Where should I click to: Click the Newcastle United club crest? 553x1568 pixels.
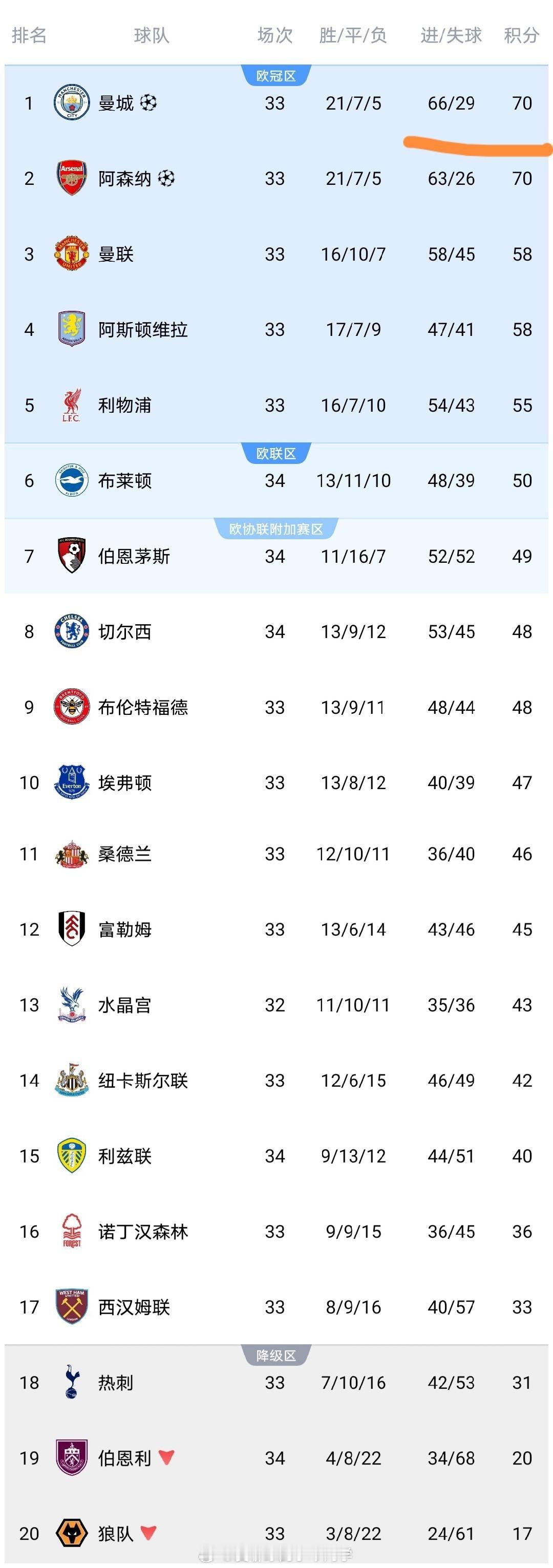72,1080
